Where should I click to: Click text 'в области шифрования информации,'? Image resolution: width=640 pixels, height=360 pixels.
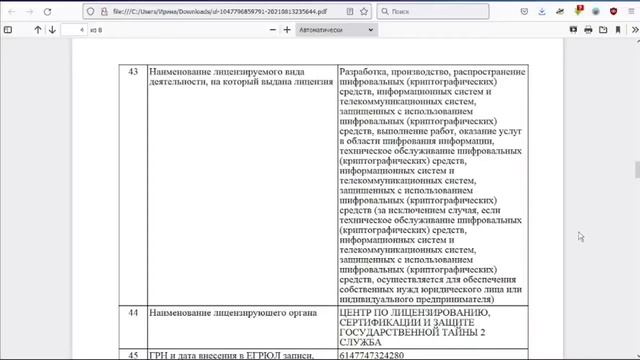click(x=417, y=141)
